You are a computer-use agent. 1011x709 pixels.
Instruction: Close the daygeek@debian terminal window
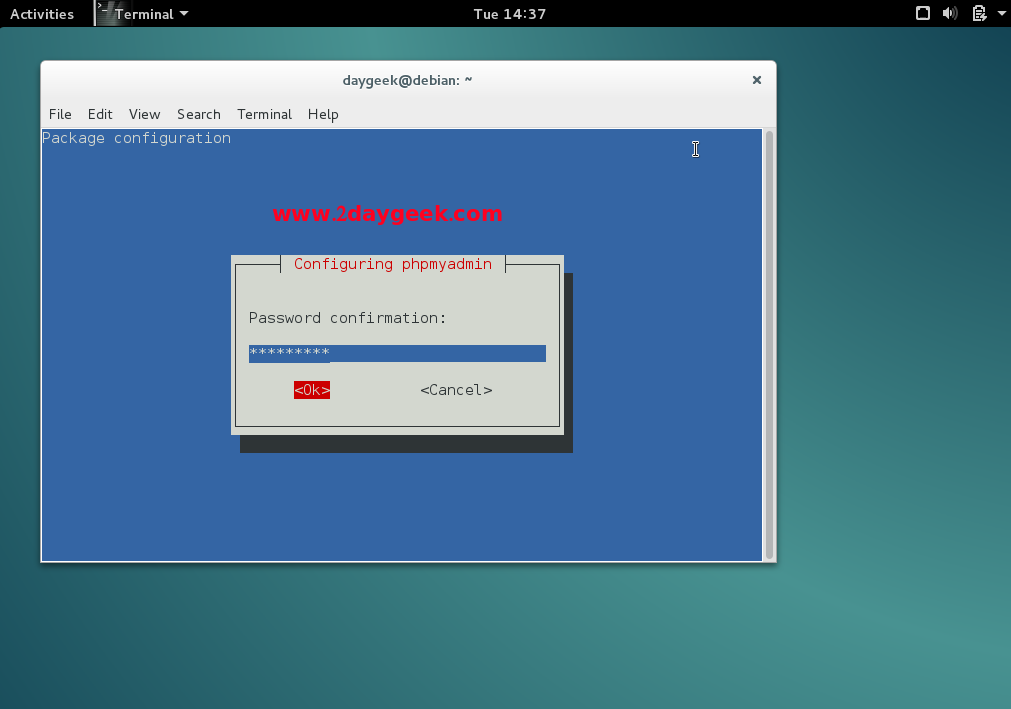coord(757,80)
